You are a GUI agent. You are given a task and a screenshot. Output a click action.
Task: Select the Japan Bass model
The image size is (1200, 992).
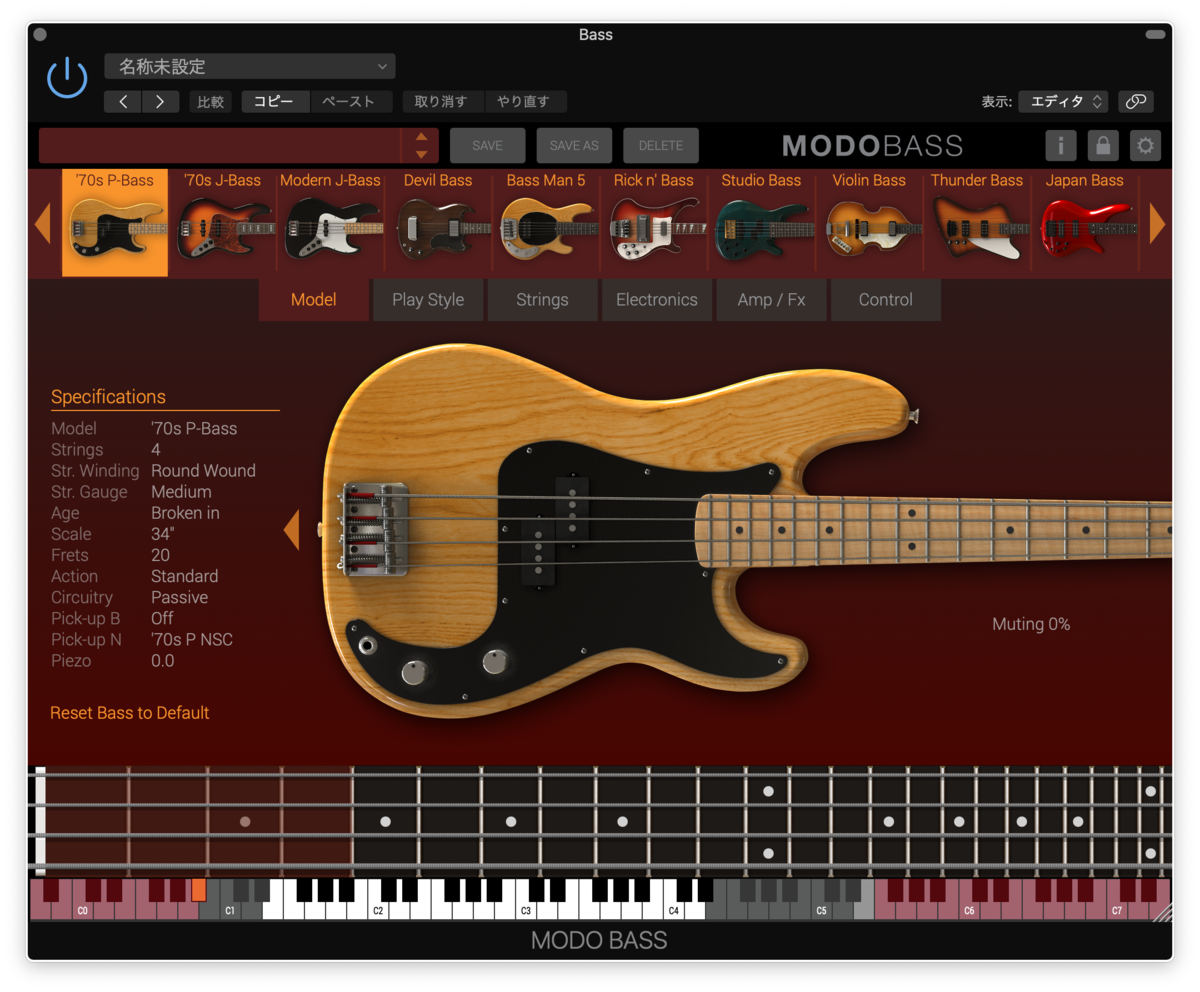click(1085, 222)
